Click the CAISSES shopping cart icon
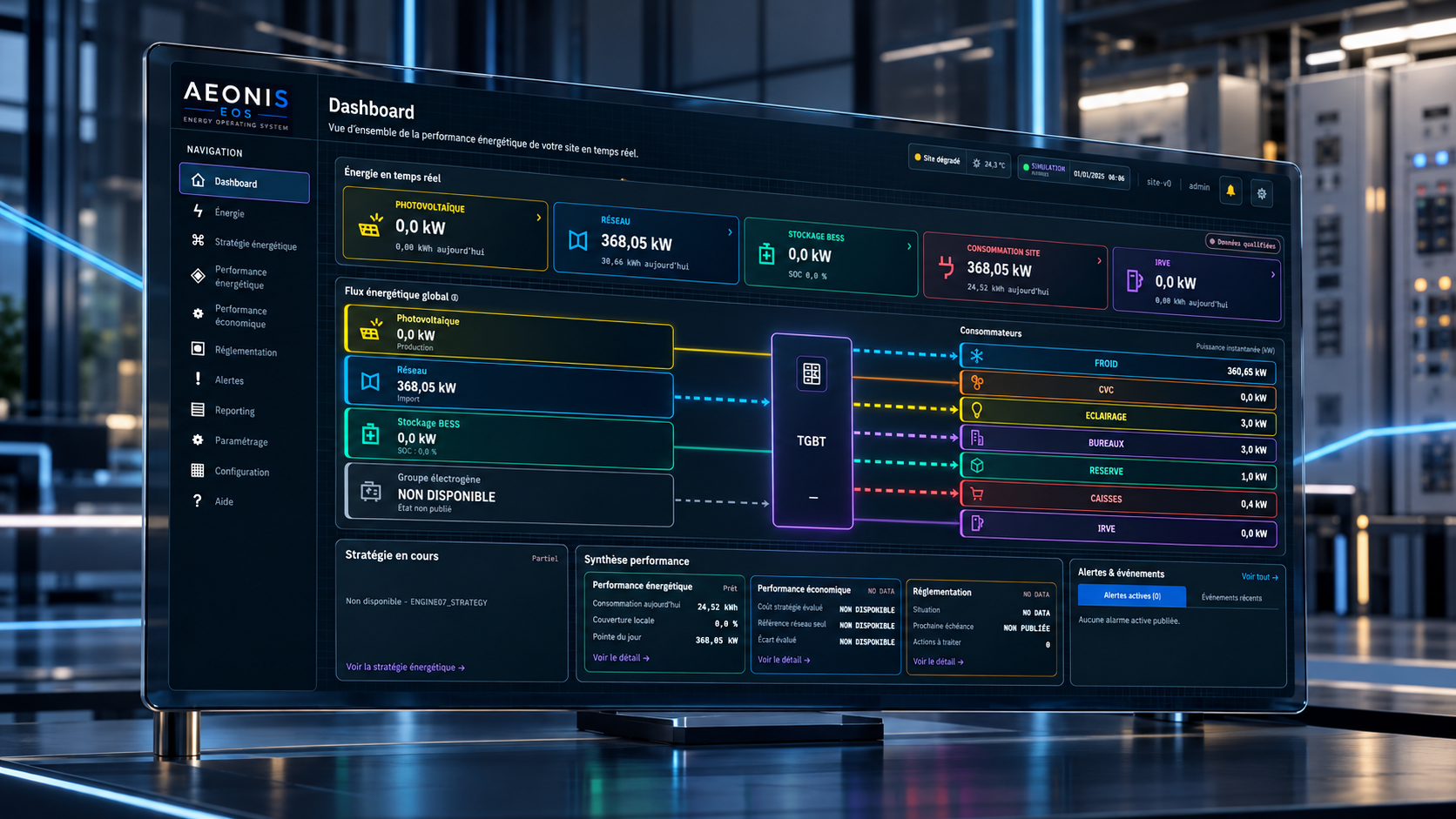The image size is (1456, 819). point(977,493)
